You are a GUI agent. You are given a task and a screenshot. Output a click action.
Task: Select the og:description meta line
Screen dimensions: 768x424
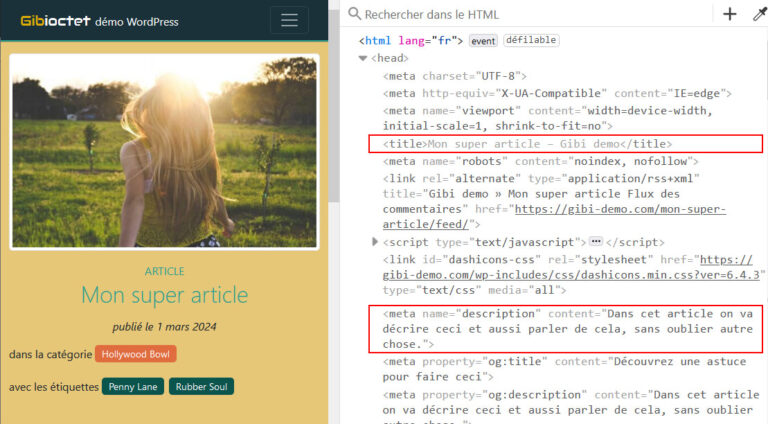[x=571, y=404]
